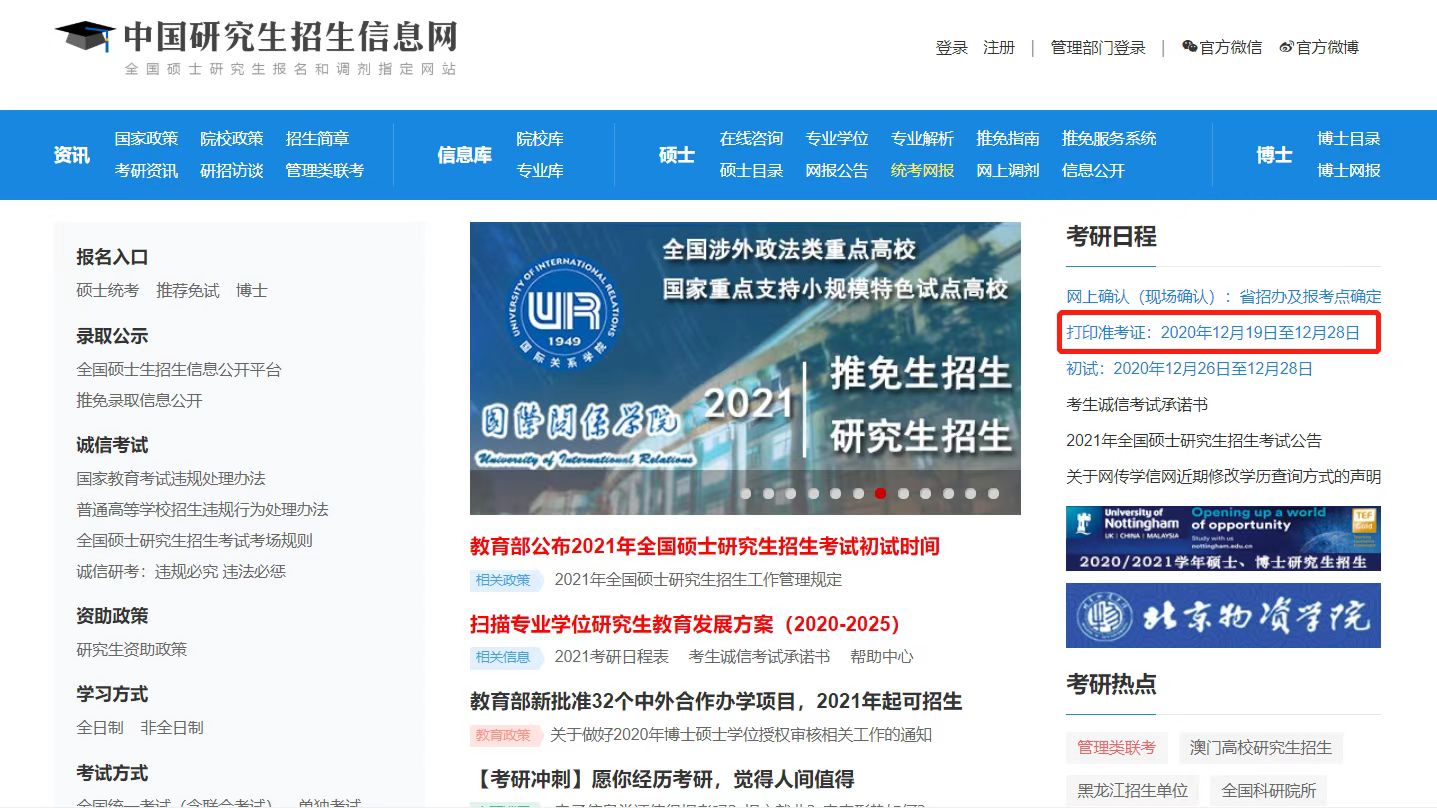Click the 国际关系学院 carousel banner image
This screenshot has width=1437, height=808.
[745, 350]
